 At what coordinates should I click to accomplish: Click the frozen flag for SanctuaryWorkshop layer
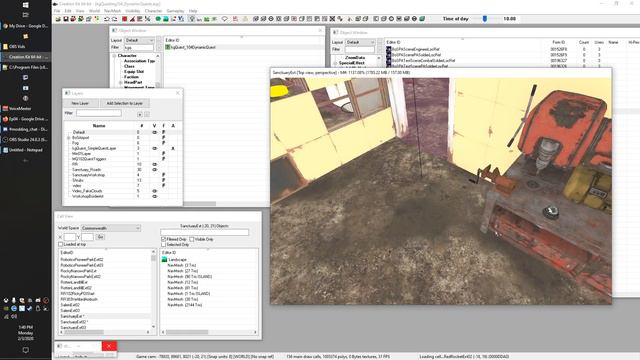point(163,175)
